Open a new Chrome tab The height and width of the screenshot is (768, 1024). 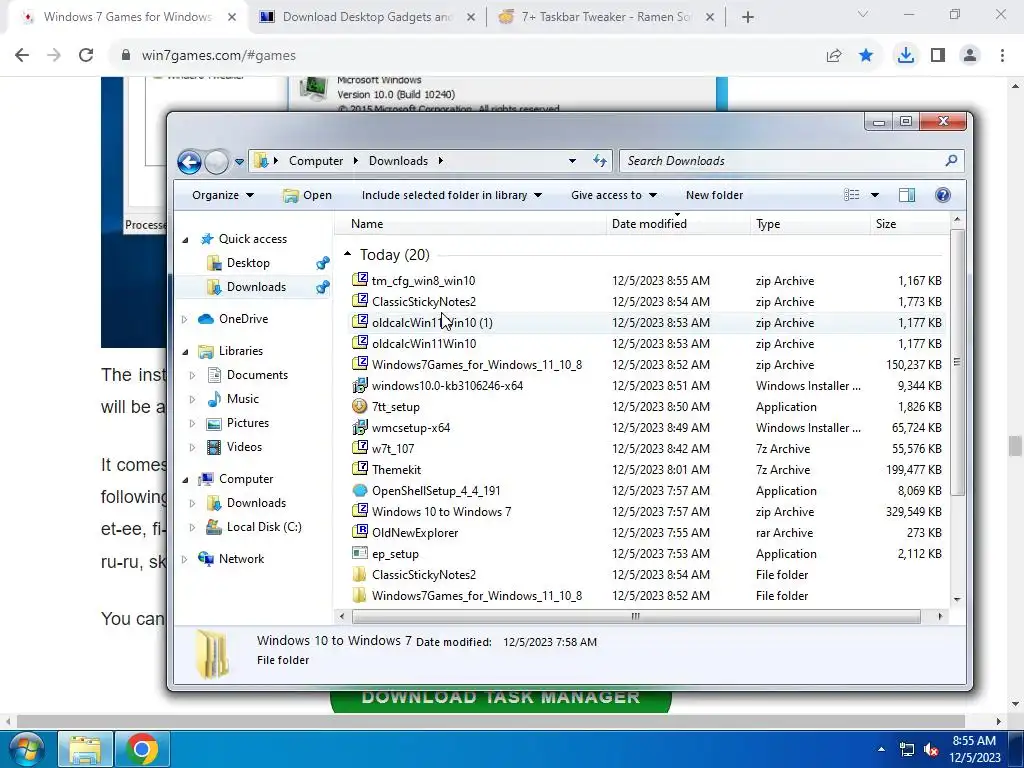748,17
